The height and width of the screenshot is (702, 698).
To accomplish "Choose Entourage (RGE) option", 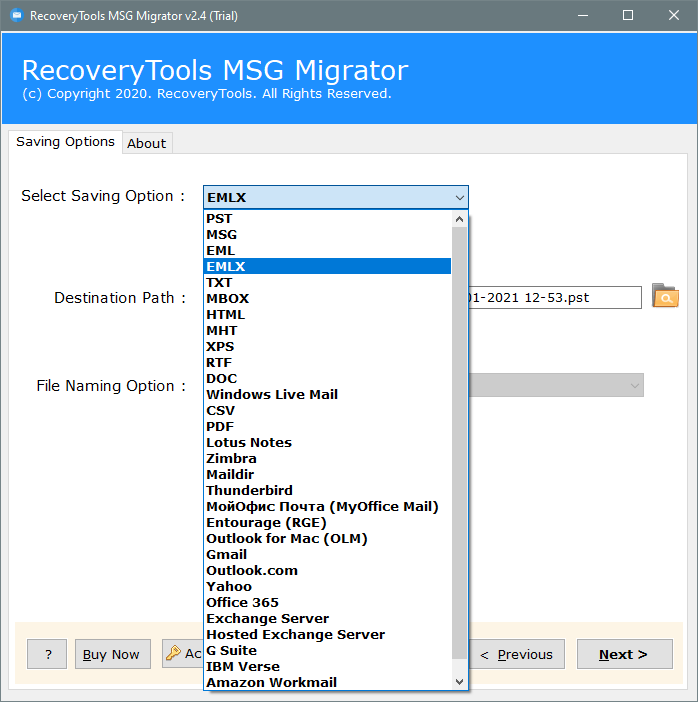I will pos(327,522).
